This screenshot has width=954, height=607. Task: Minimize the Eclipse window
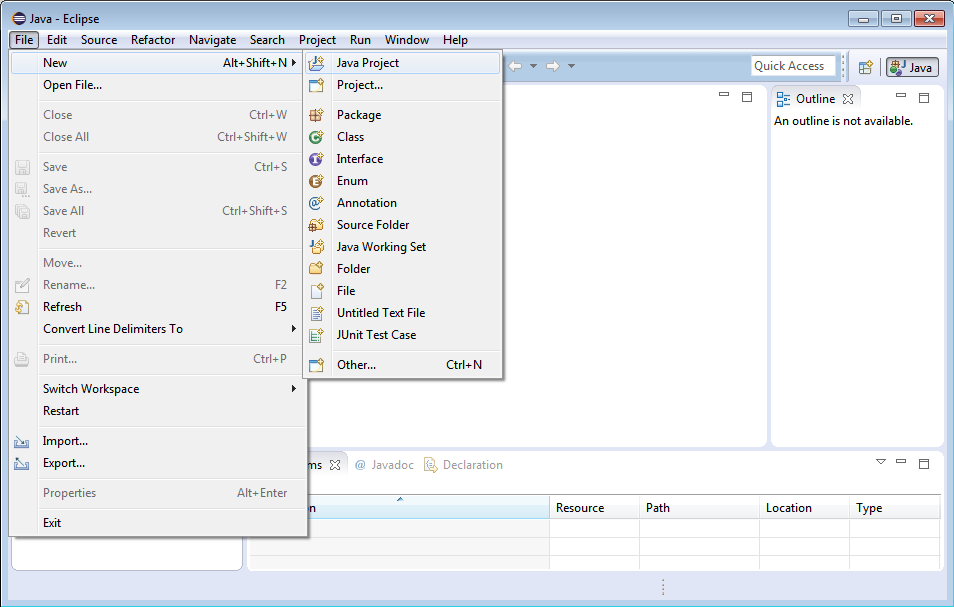coord(863,19)
